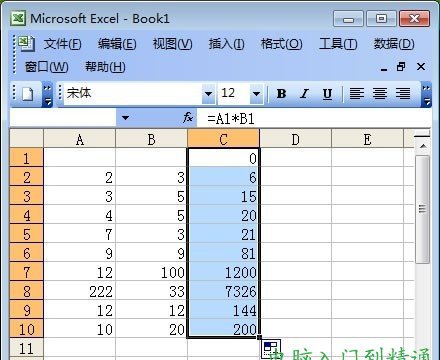Select cell C5 showing 21
The width and height of the screenshot is (440, 360).
coord(223,234)
